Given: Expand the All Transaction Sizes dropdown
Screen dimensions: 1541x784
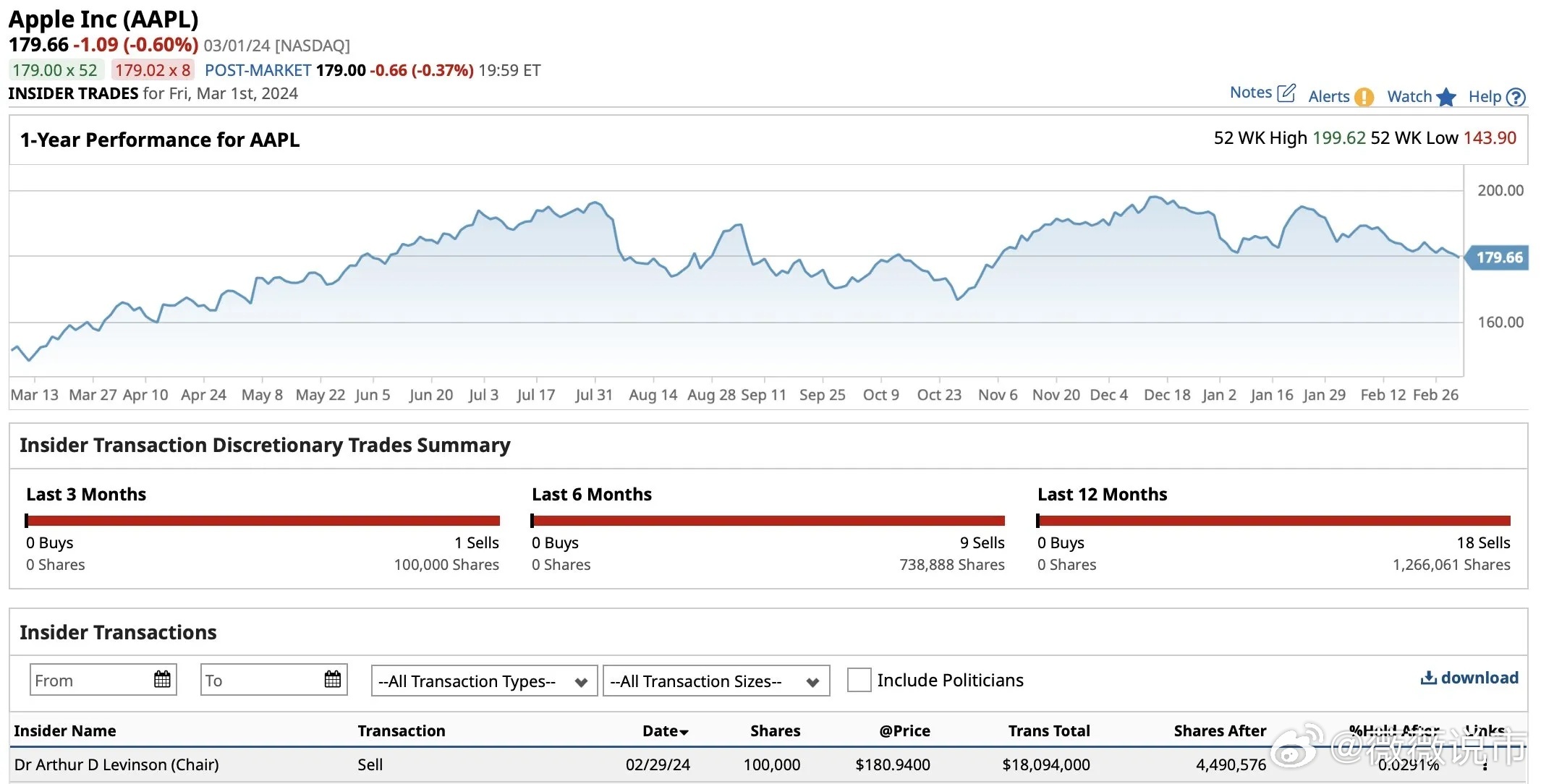Looking at the screenshot, I should pos(716,681).
